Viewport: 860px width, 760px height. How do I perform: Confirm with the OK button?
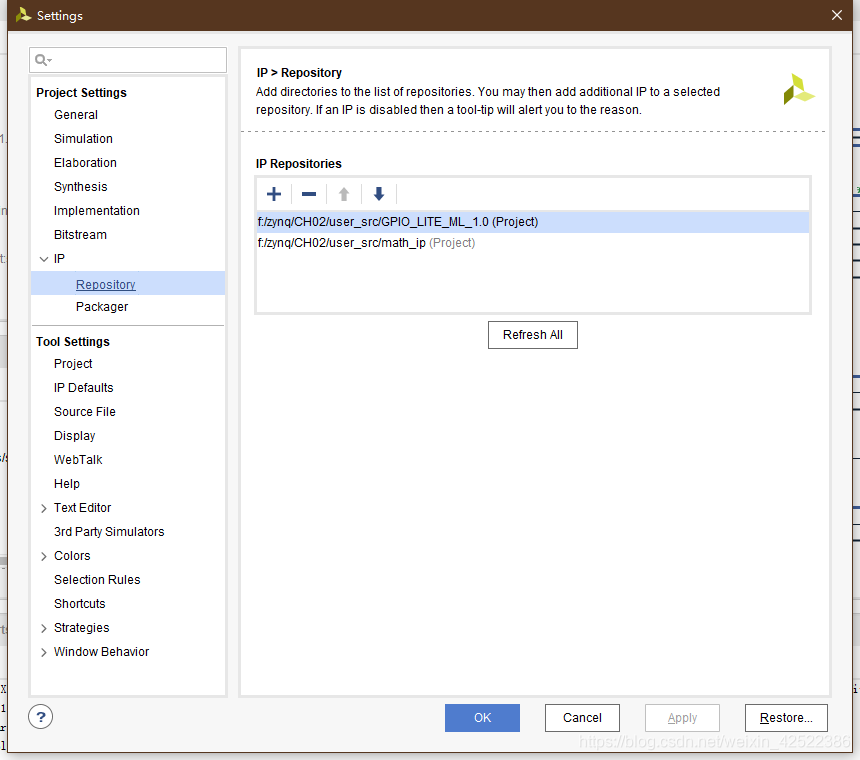482,718
